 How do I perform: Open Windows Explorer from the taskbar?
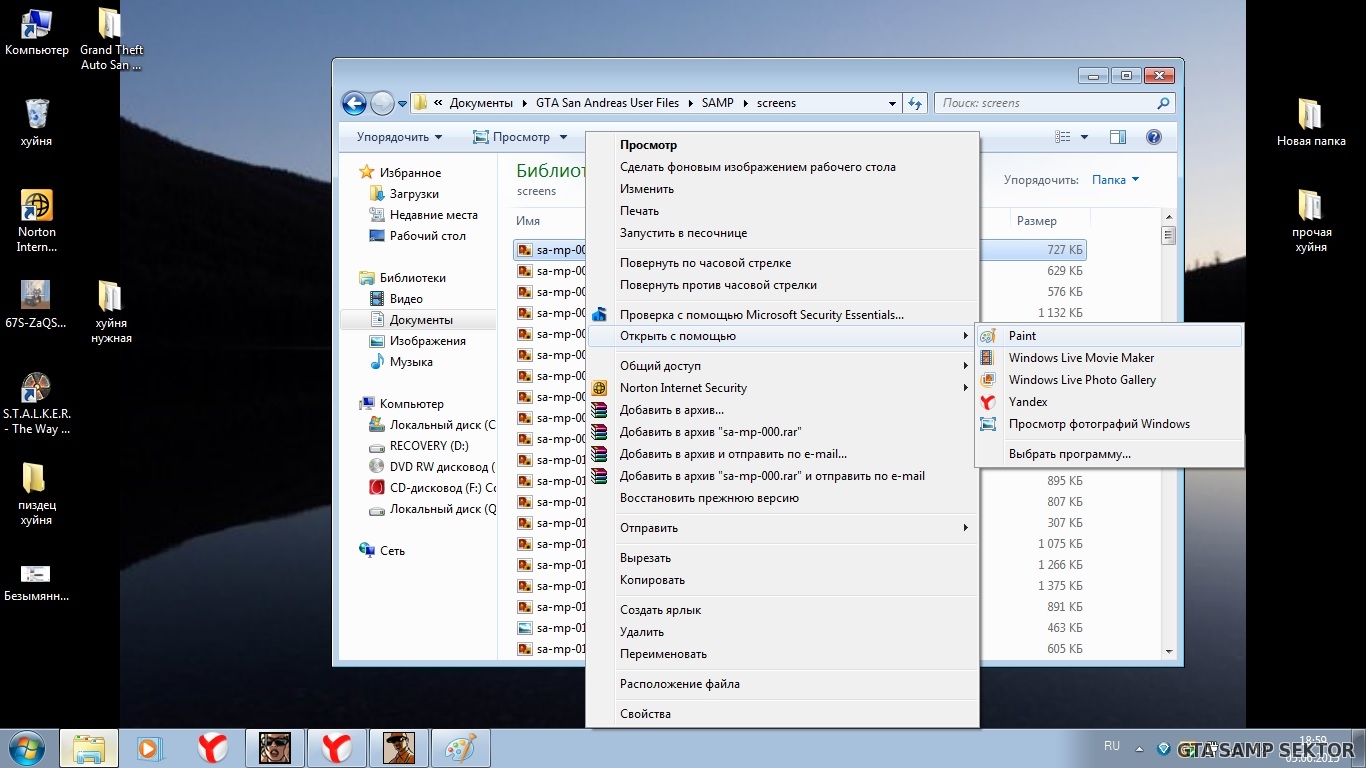tap(89, 748)
